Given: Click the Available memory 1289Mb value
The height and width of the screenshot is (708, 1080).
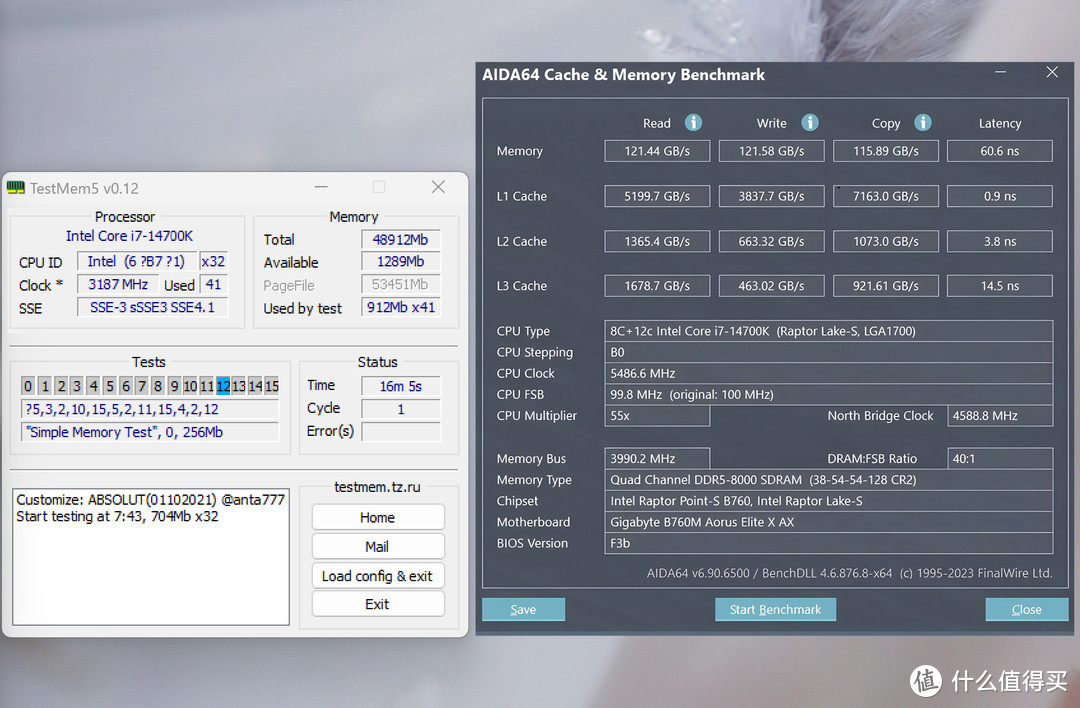Looking at the screenshot, I should coord(400,262).
